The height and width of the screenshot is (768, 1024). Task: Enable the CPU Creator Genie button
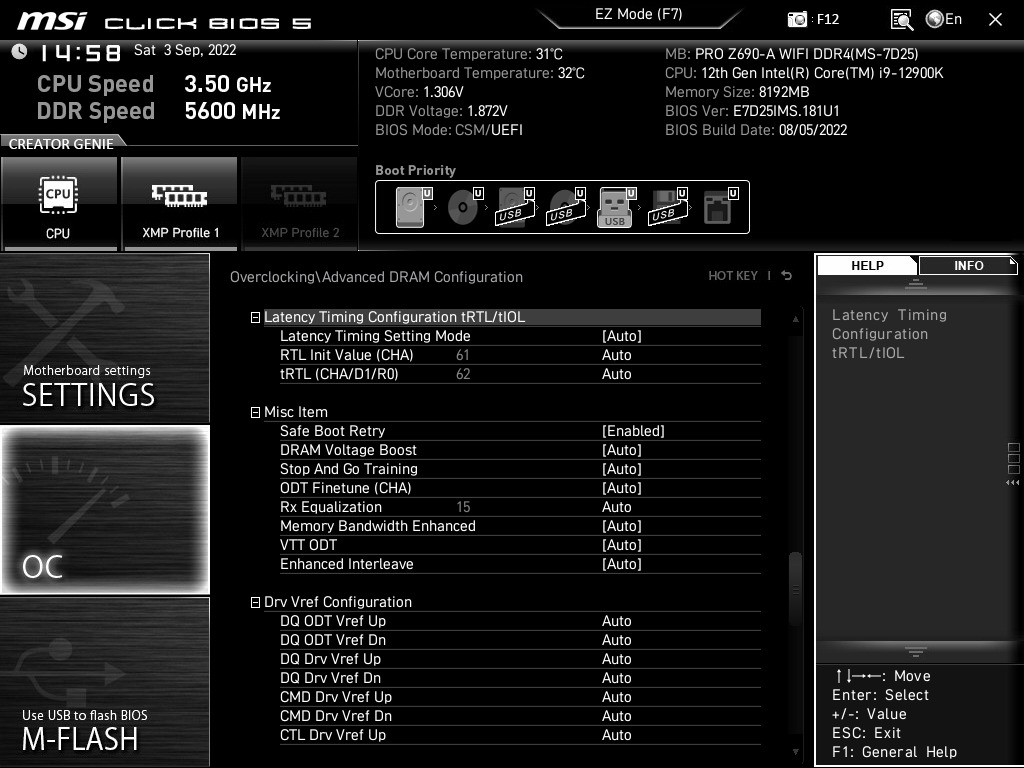tap(59, 203)
